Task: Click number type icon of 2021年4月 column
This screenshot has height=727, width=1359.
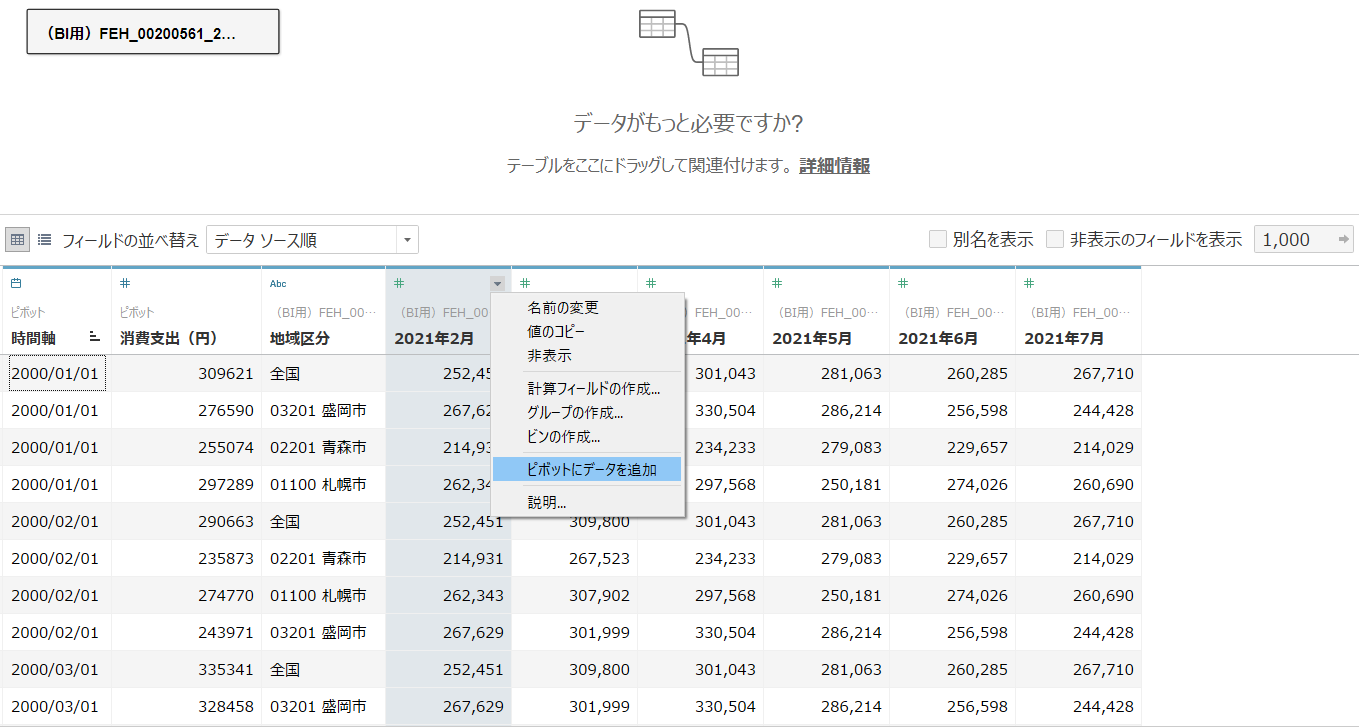Action: [651, 284]
